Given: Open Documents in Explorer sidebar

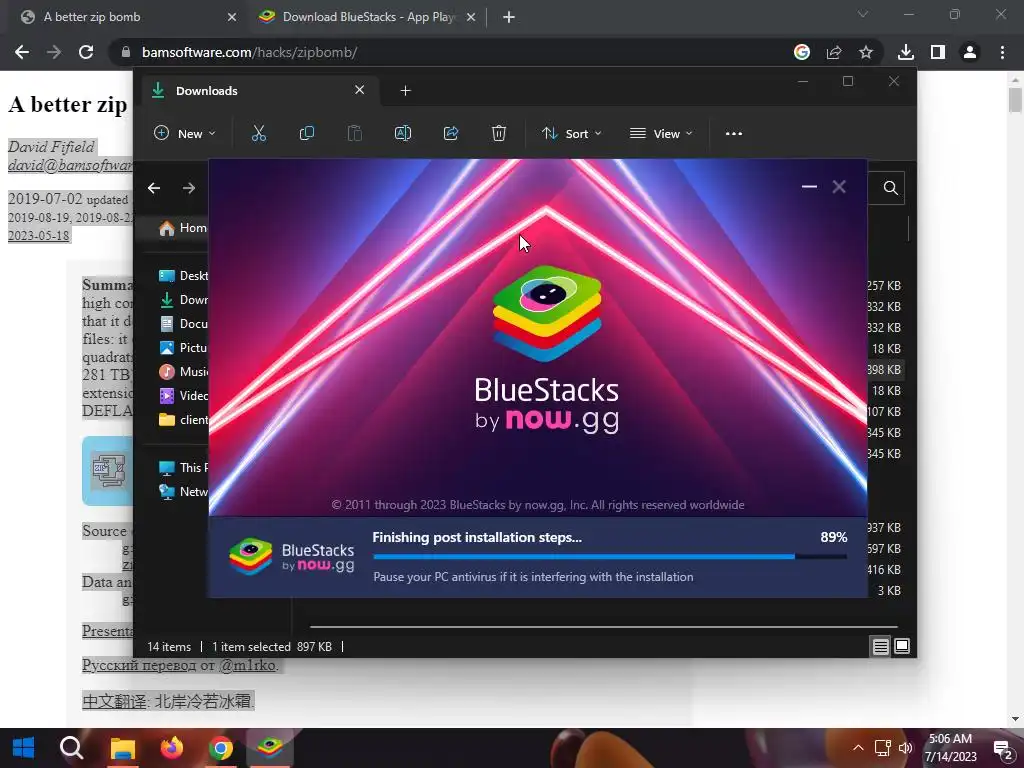Looking at the screenshot, I should pos(184,324).
